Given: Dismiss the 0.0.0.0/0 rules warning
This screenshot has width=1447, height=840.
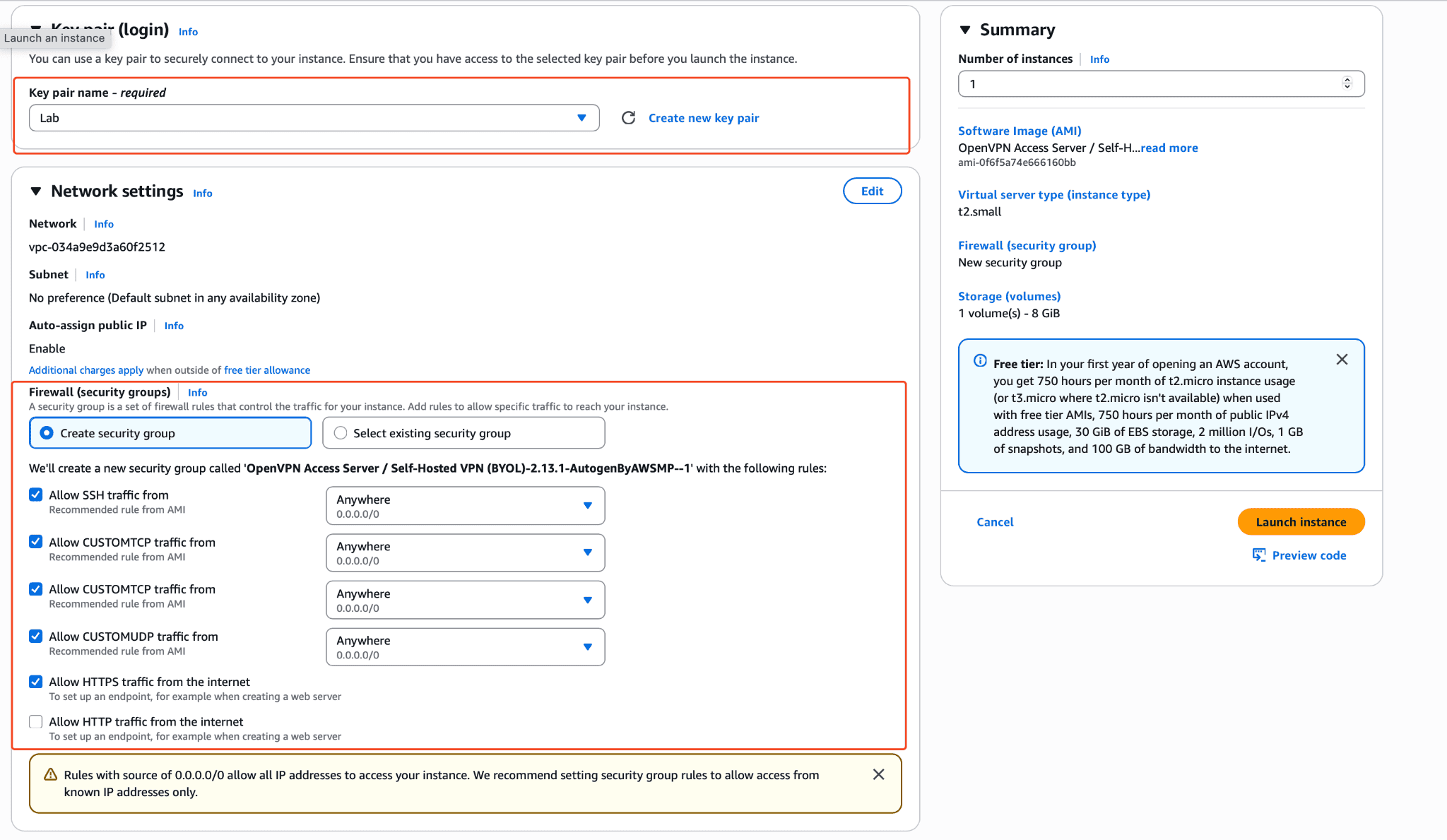Looking at the screenshot, I should pyautogui.click(x=878, y=774).
